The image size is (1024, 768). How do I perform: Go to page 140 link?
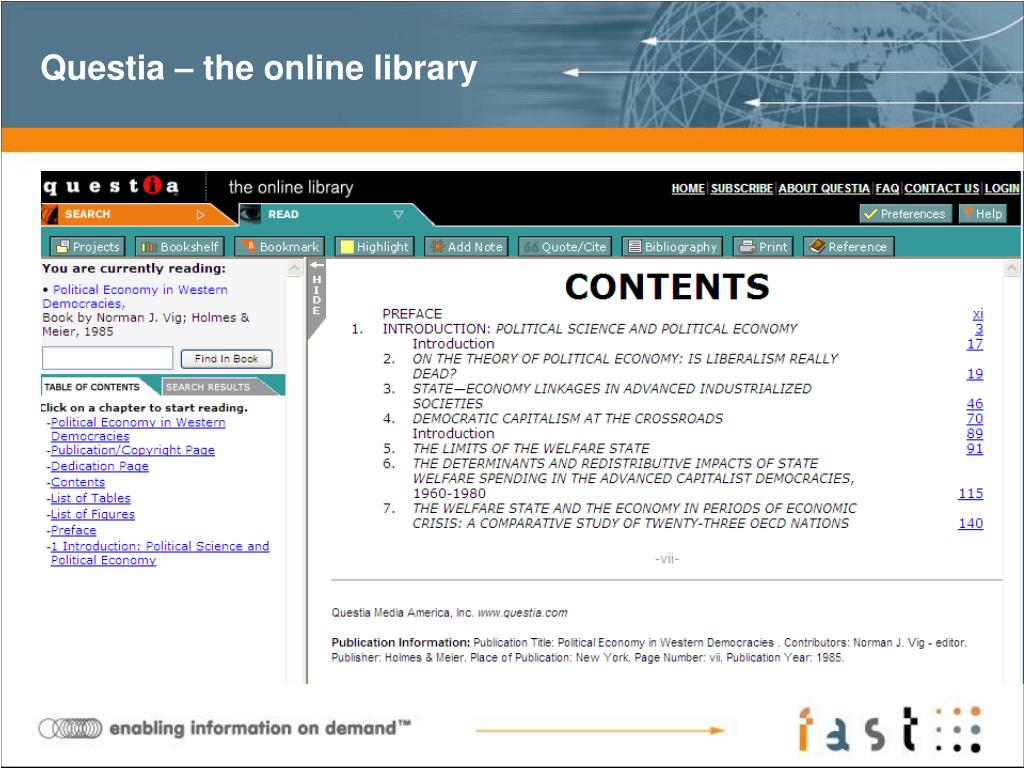(x=970, y=524)
